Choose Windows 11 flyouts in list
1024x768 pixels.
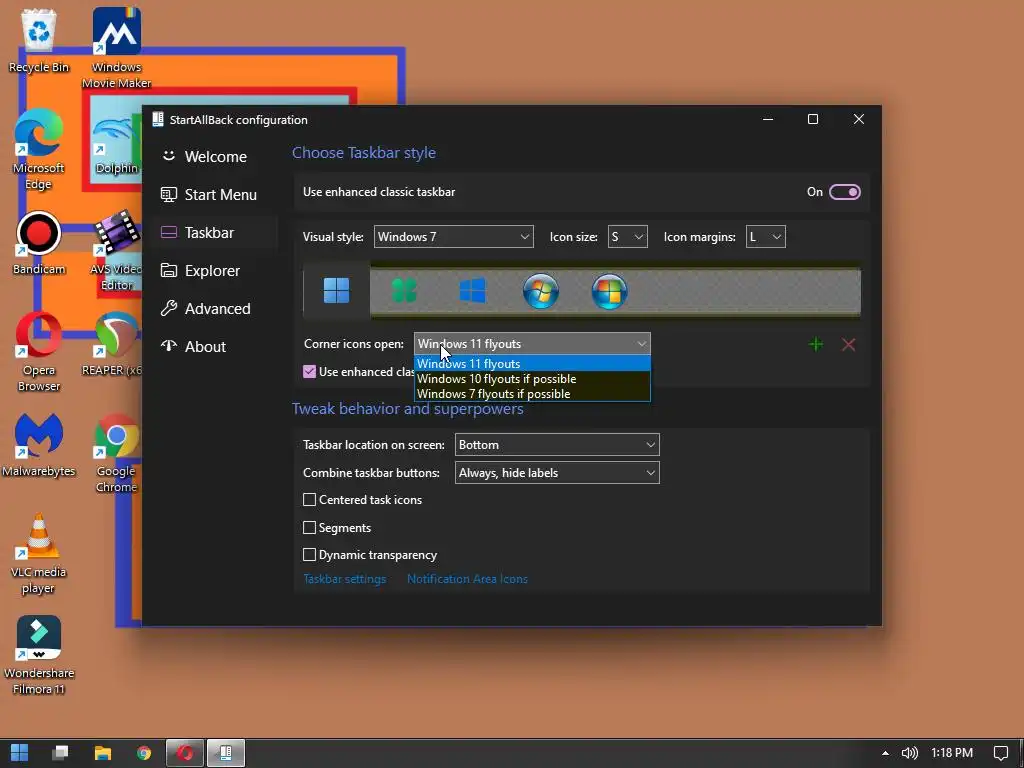pyautogui.click(x=532, y=364)
